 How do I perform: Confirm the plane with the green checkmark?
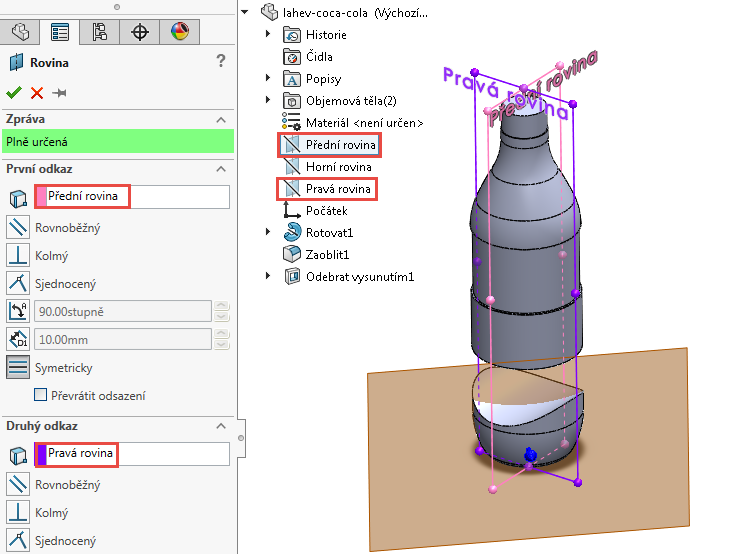(14, 92)
